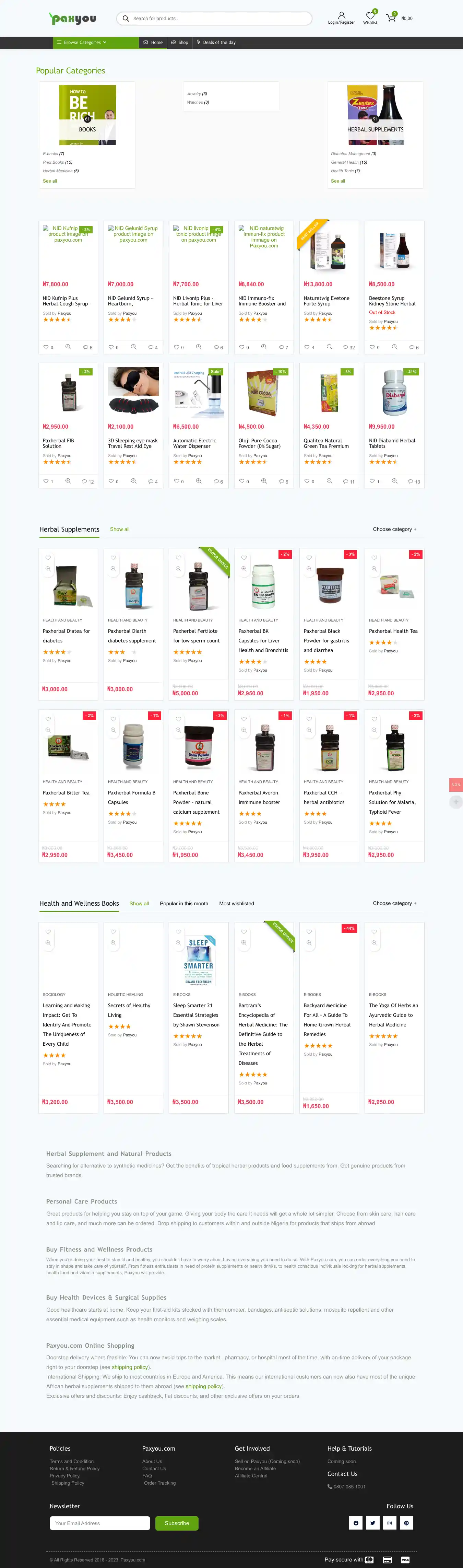The height and width of the screenshot is (1568, 463).
Task: Open the shopping cart icon
Action: 391,18
